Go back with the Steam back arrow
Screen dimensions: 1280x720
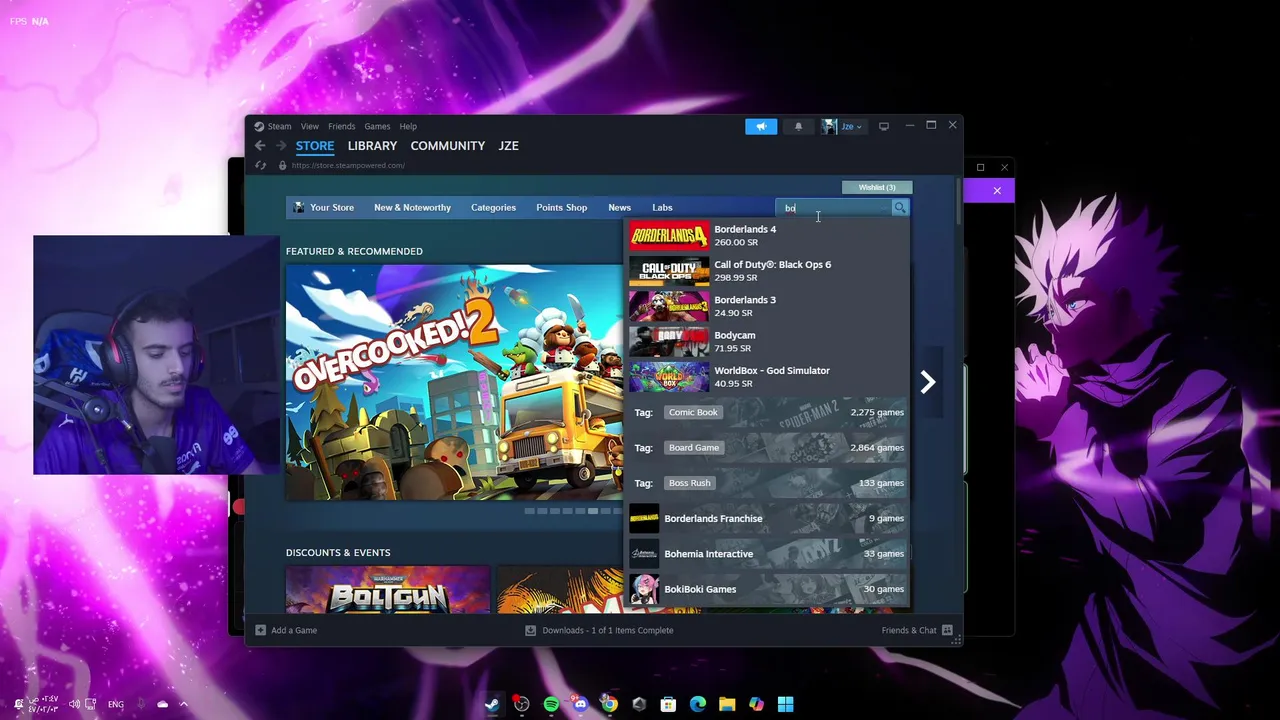tap(260, 146)
